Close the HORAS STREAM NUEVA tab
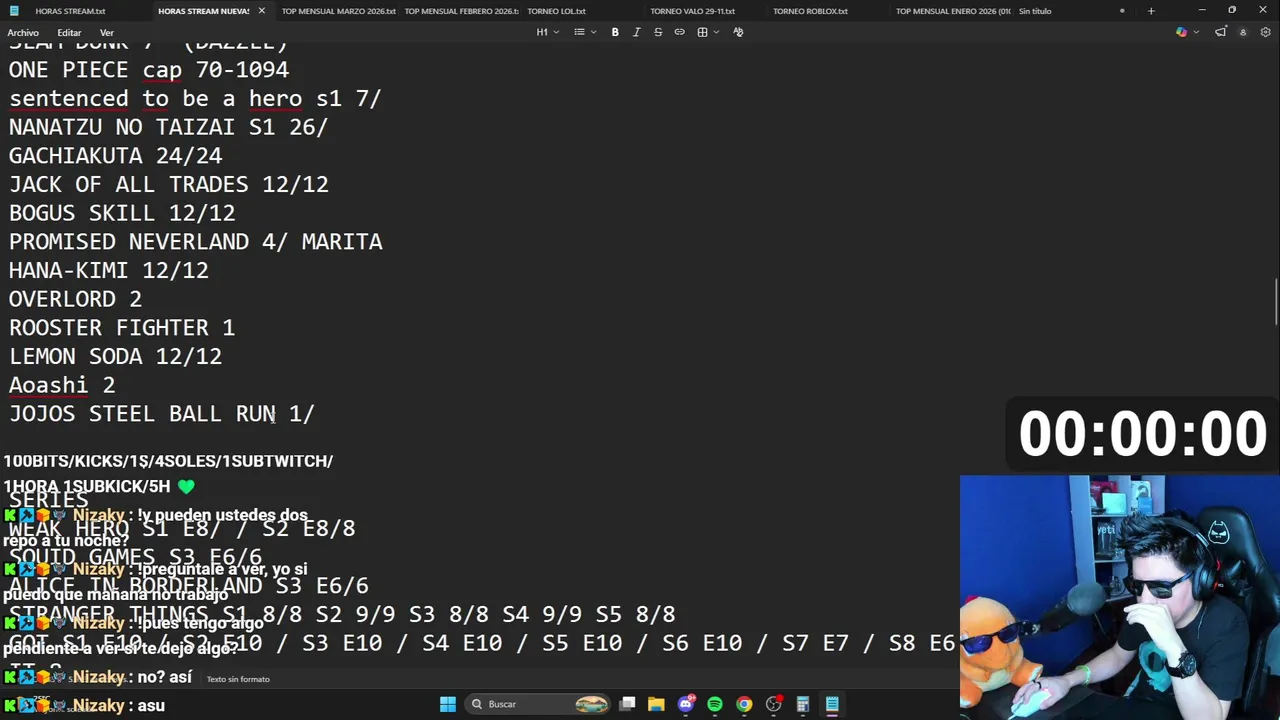Image resolution: width=1280 pixels, height=720 pixels. (262, 11)
